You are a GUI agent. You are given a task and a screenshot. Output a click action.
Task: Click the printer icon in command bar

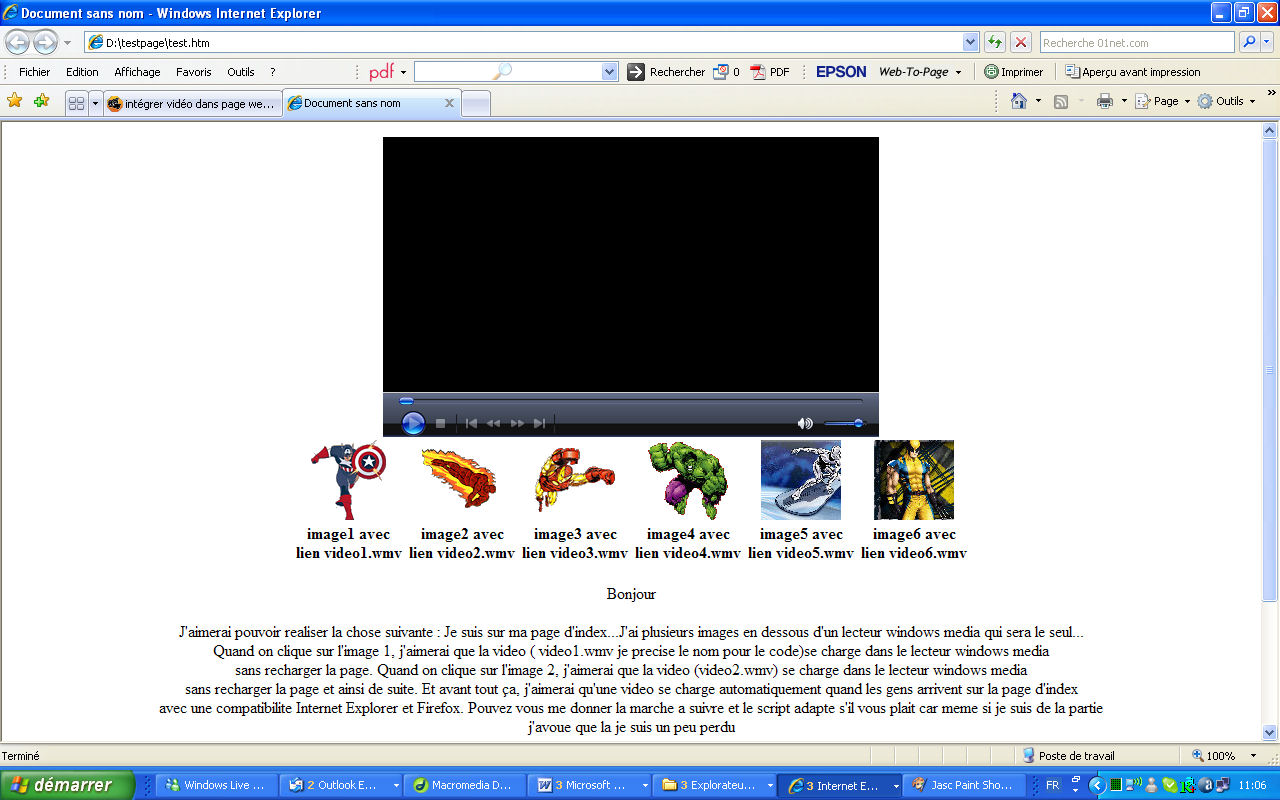pyautogui.click(x=1105, y=101)
